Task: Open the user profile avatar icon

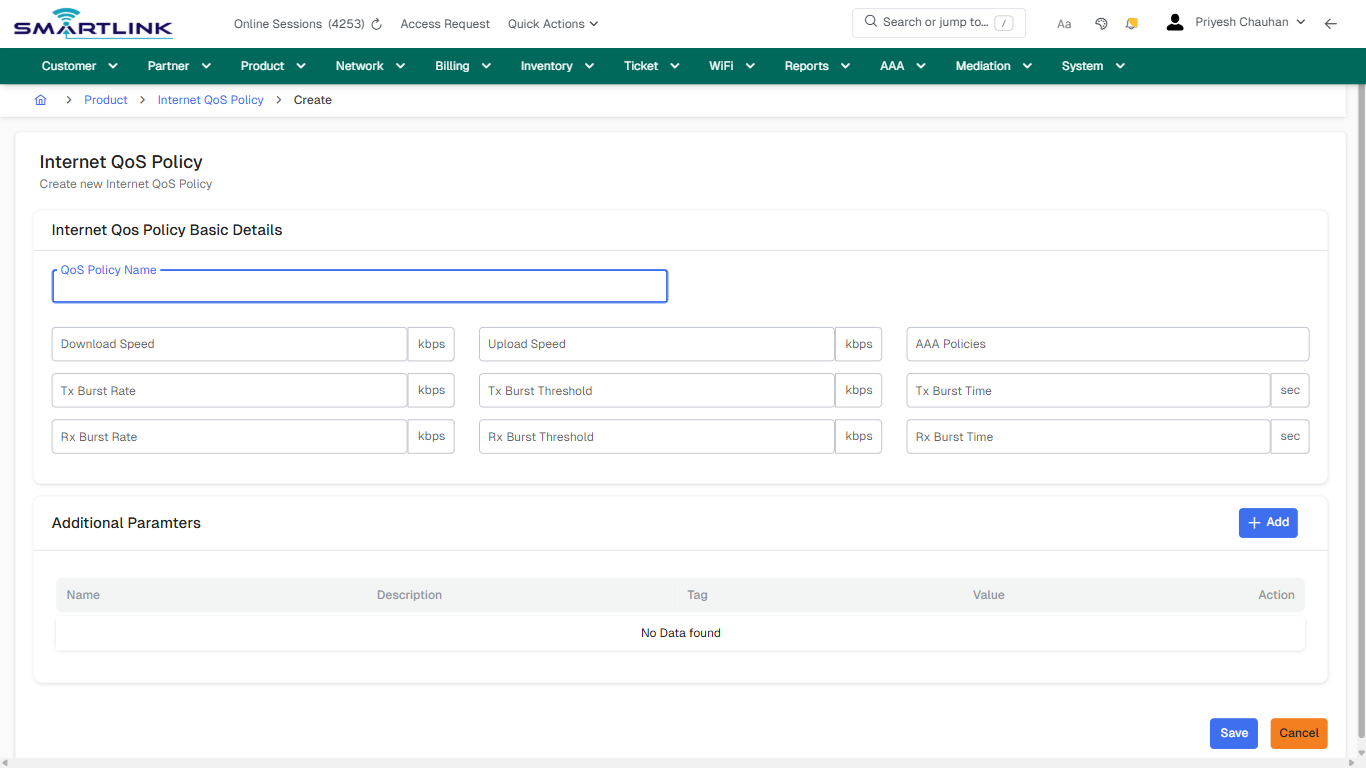Action: [x=1174, y=21]
